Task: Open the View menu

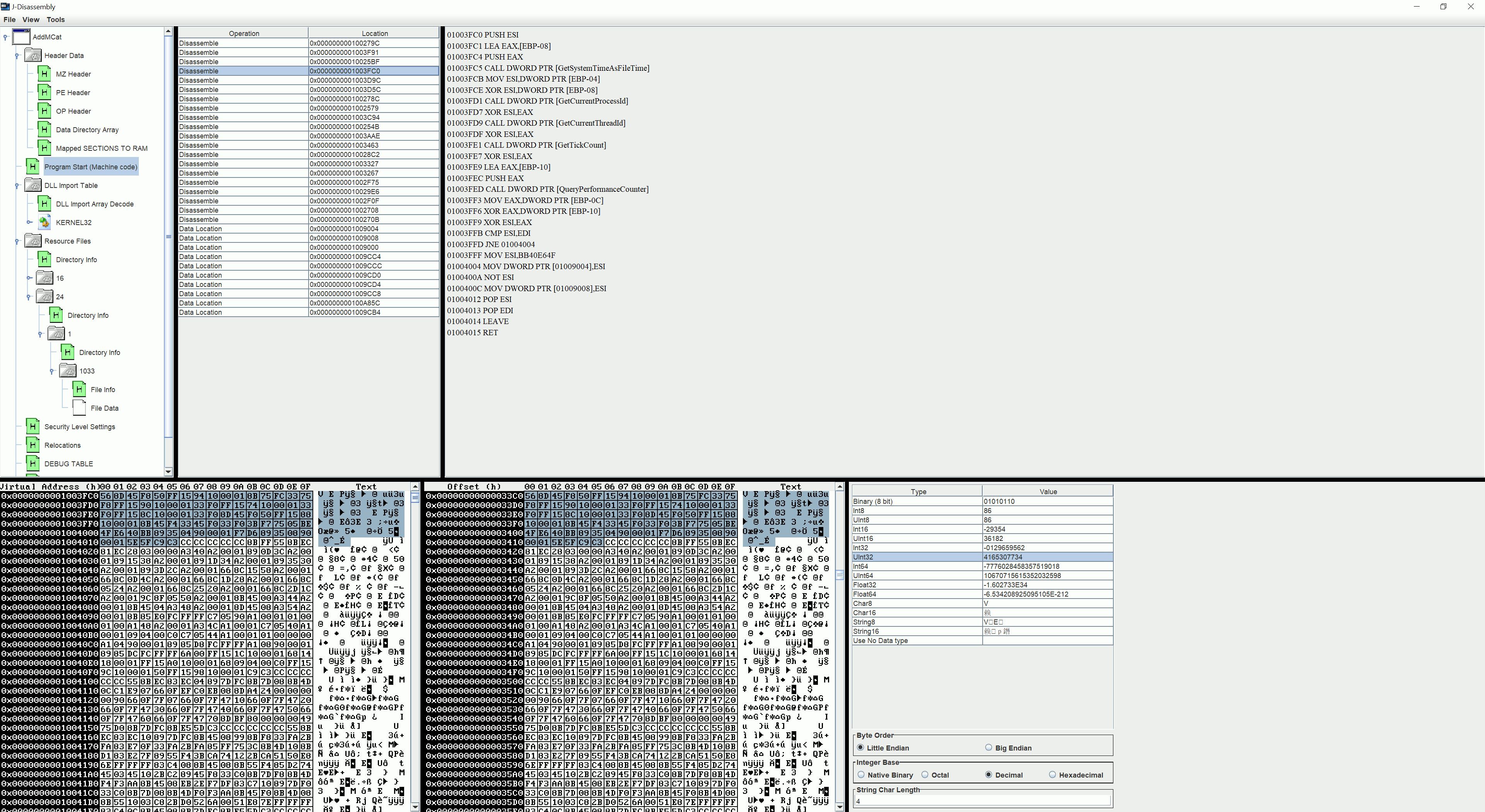Action: click(31, 20)
